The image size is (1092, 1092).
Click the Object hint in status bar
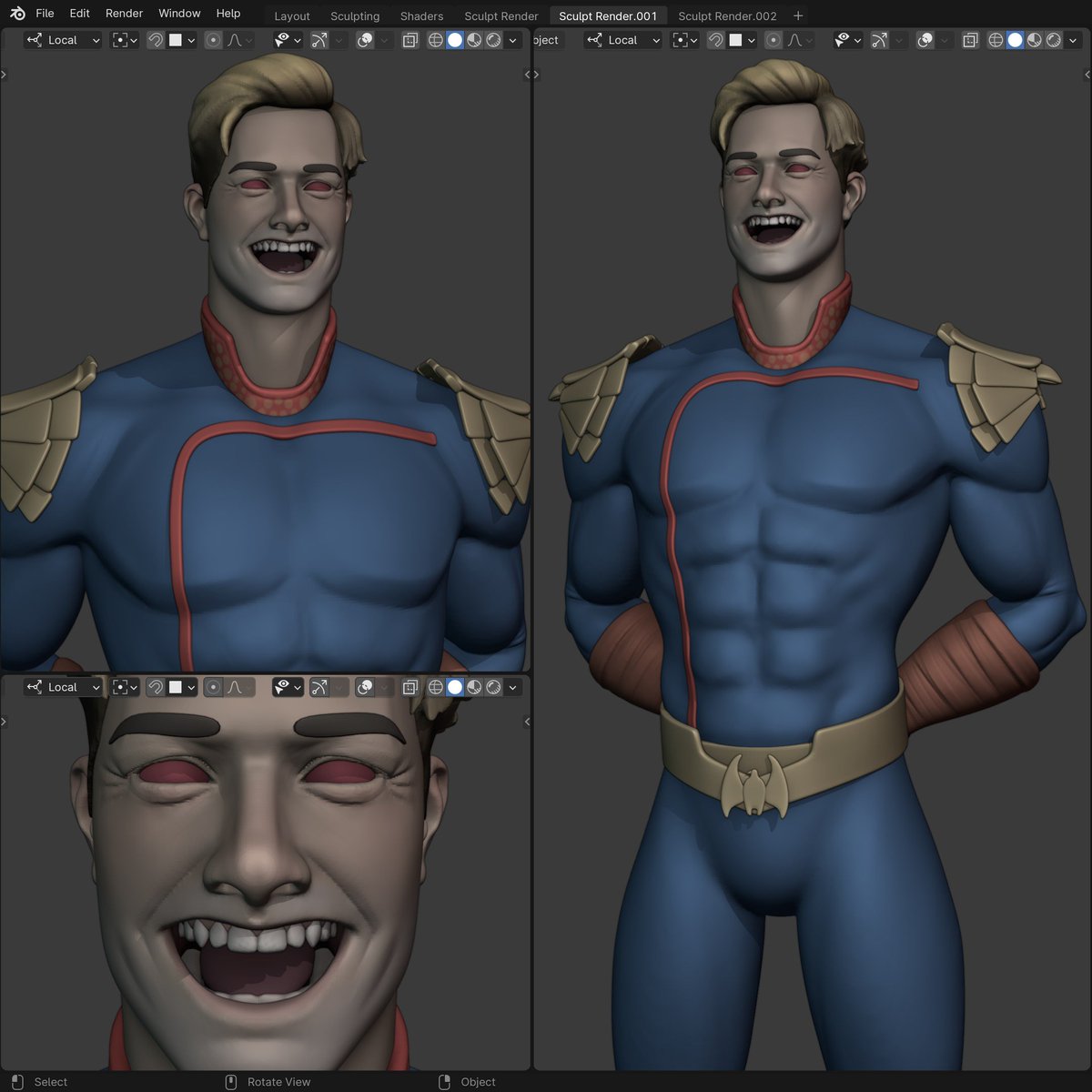click(x=479, y=1082)
